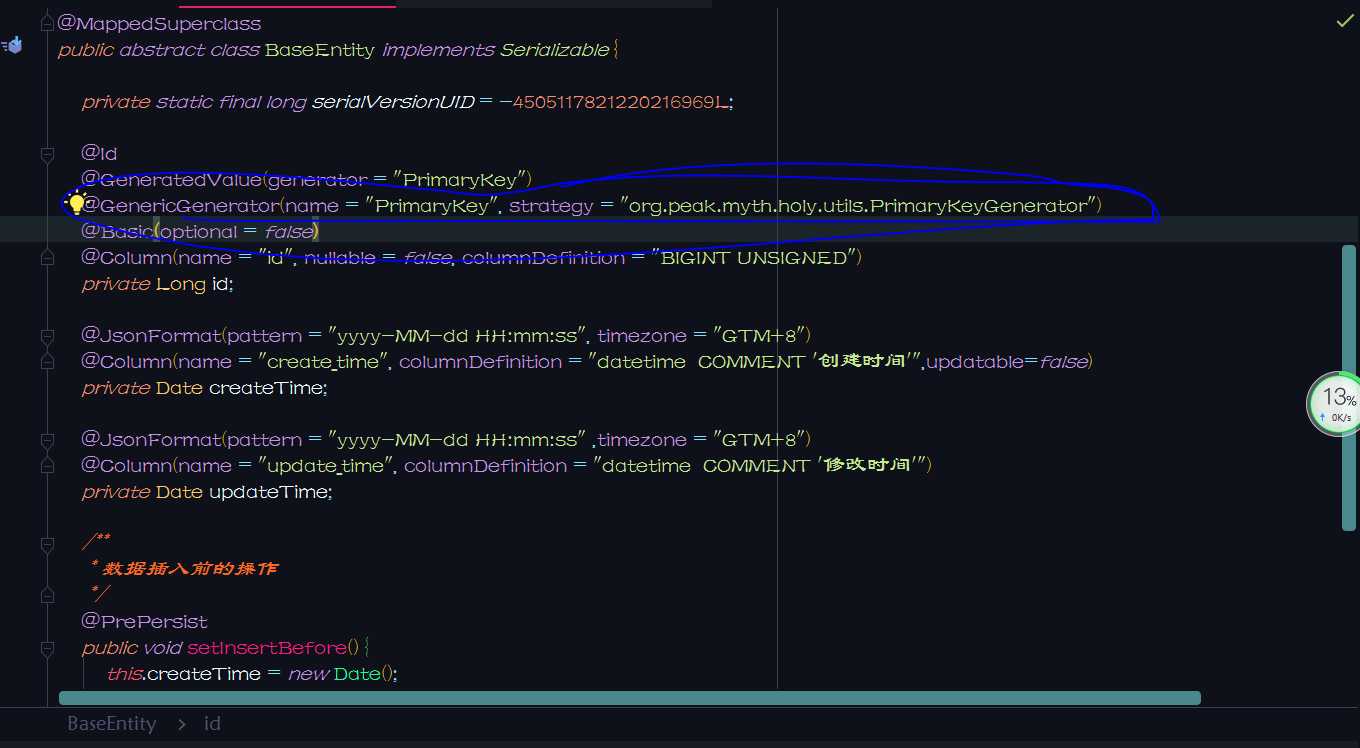Click the serialVersionUID constant name

pos(393,101)
